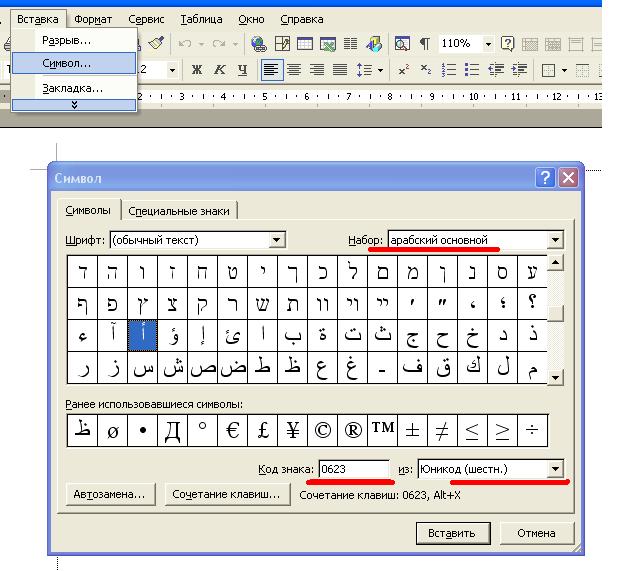Click the Italic (К) formatting icon

point(219,70)
